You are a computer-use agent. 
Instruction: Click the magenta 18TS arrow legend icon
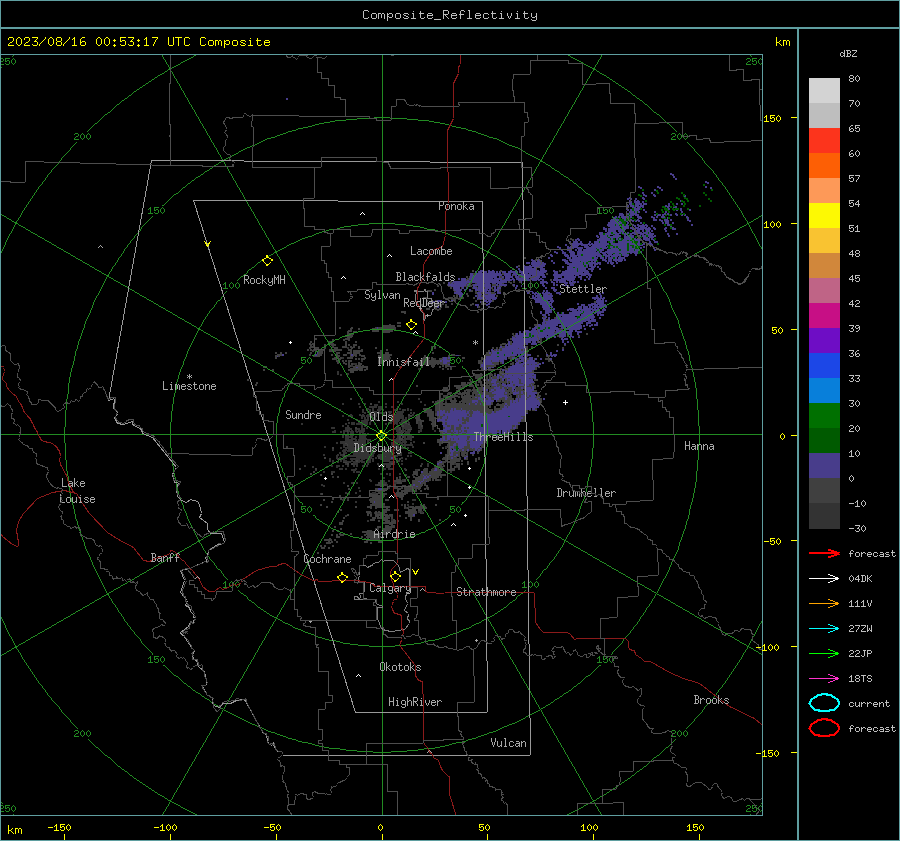tap(824, 679)
